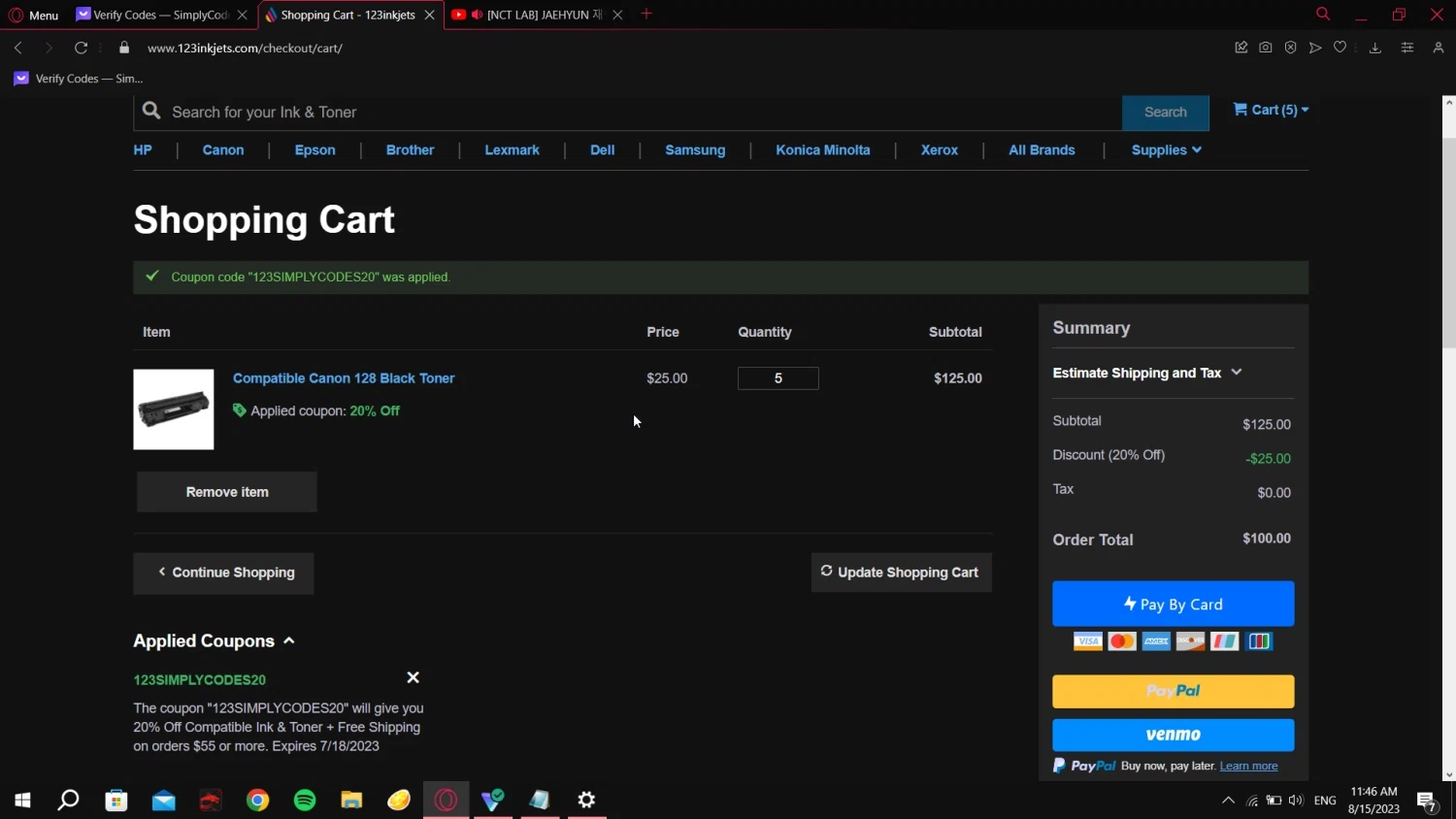
Task: Click the Search for your Ink & Toner field
Action: point(628,113)
